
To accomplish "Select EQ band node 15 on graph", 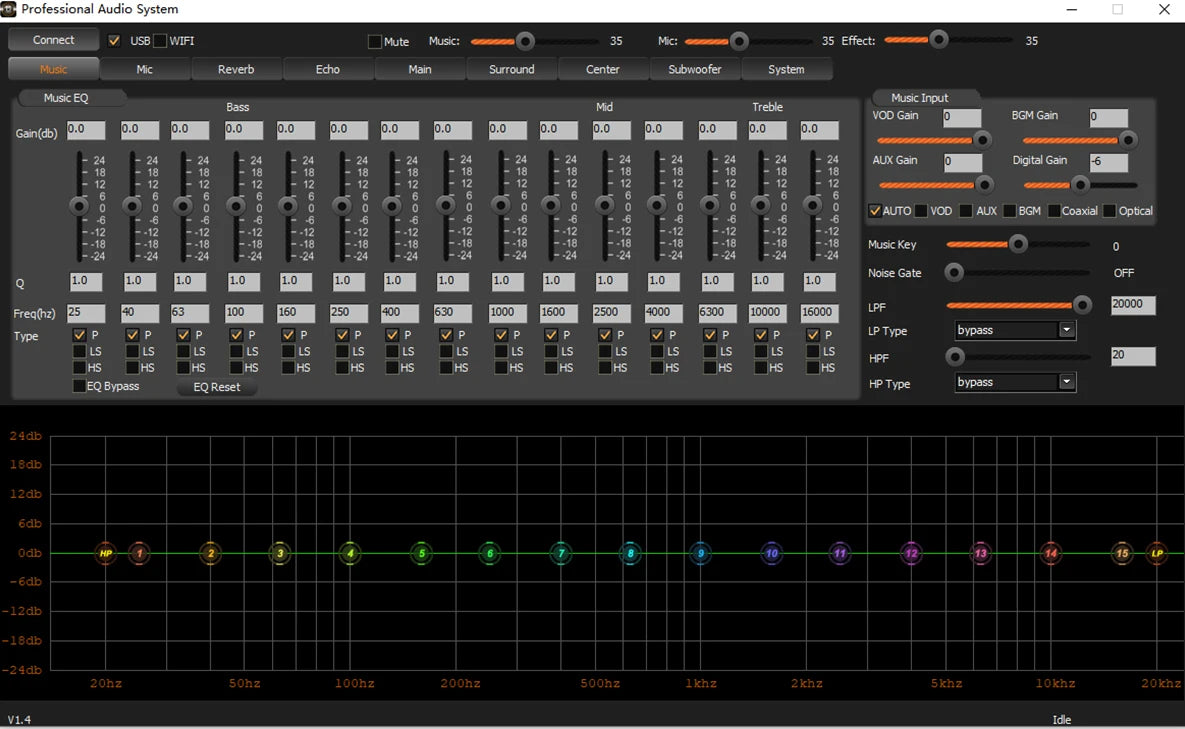I will 1122,553.
